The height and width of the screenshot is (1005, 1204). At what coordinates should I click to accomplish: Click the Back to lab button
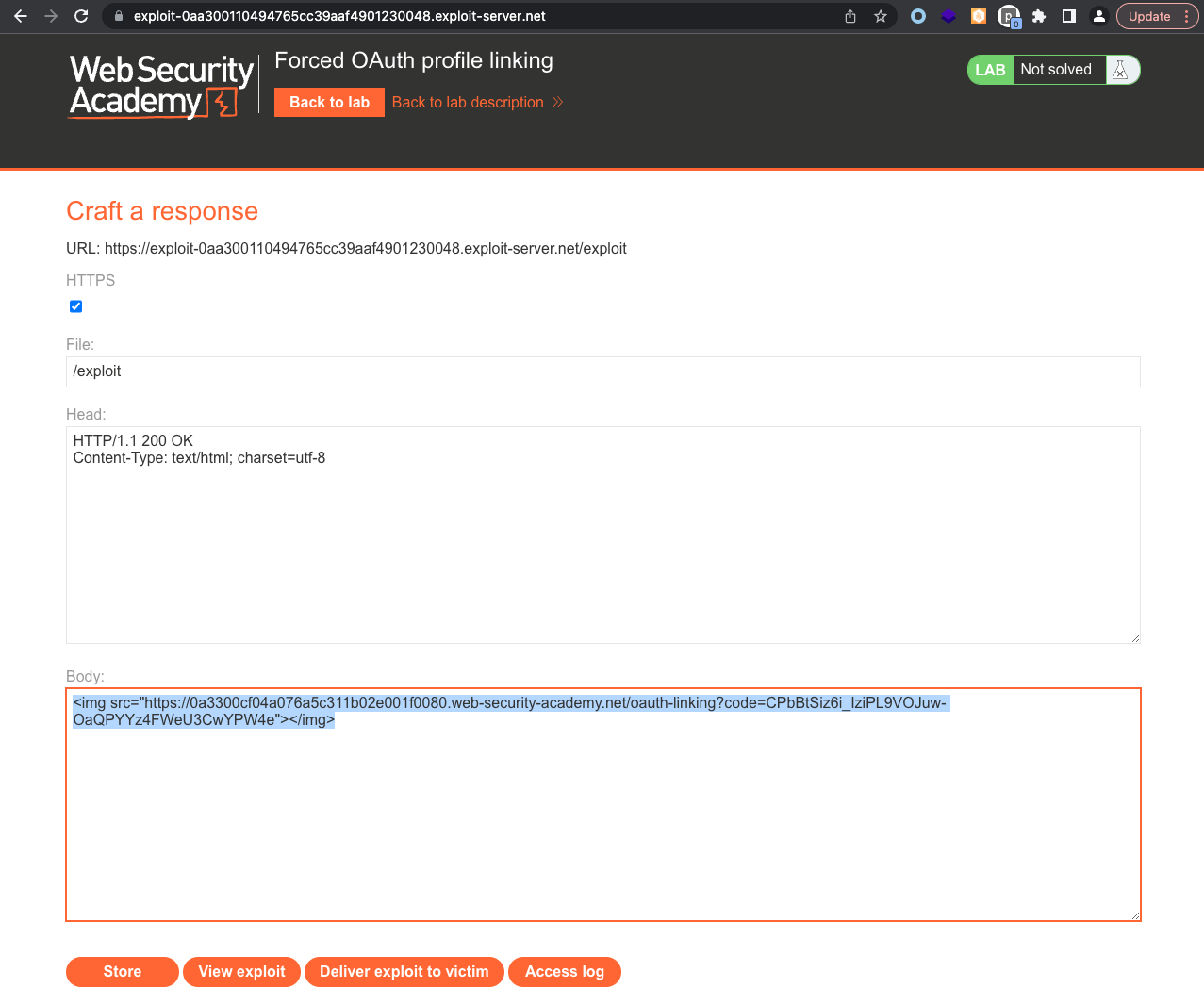(329, 102)
